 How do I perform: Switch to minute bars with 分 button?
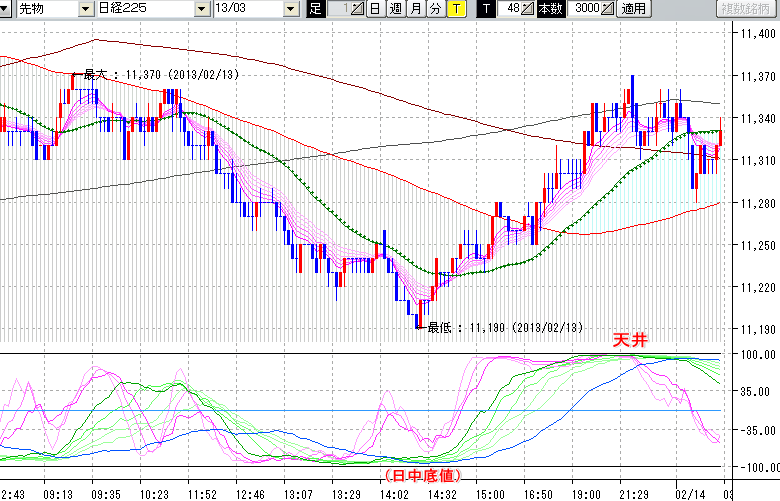point(434,9)
